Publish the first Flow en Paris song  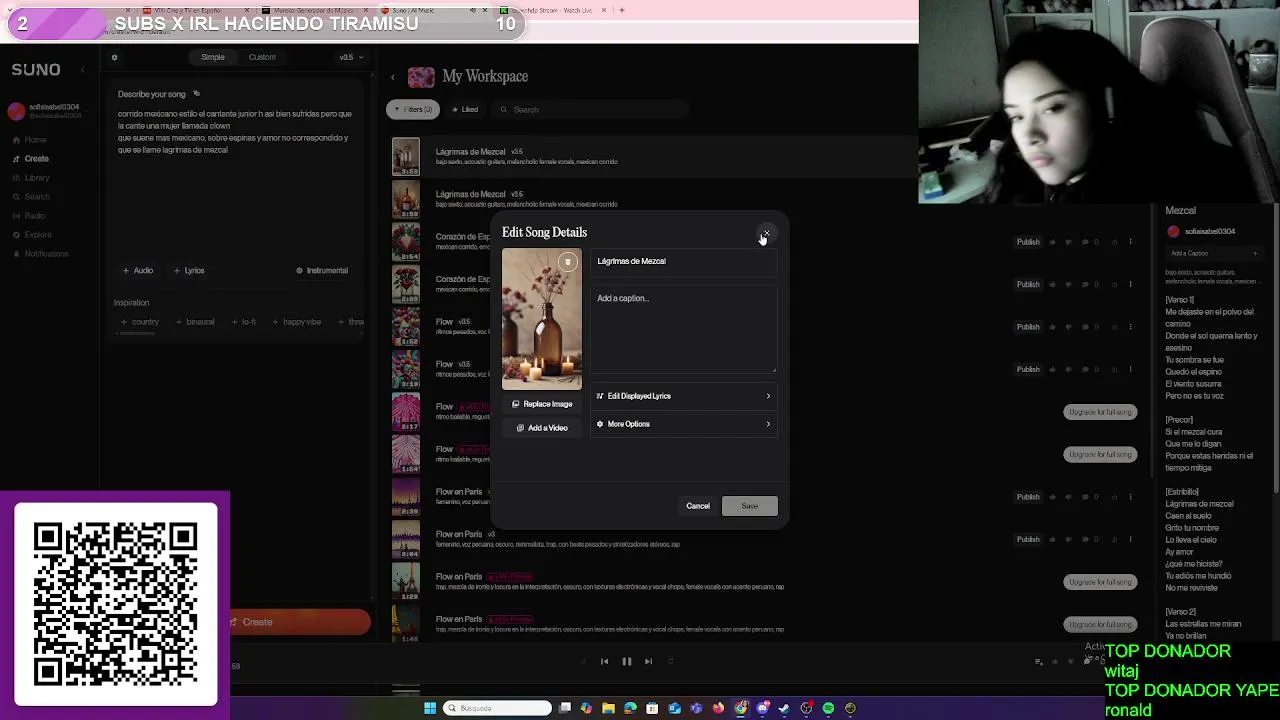1028,497
